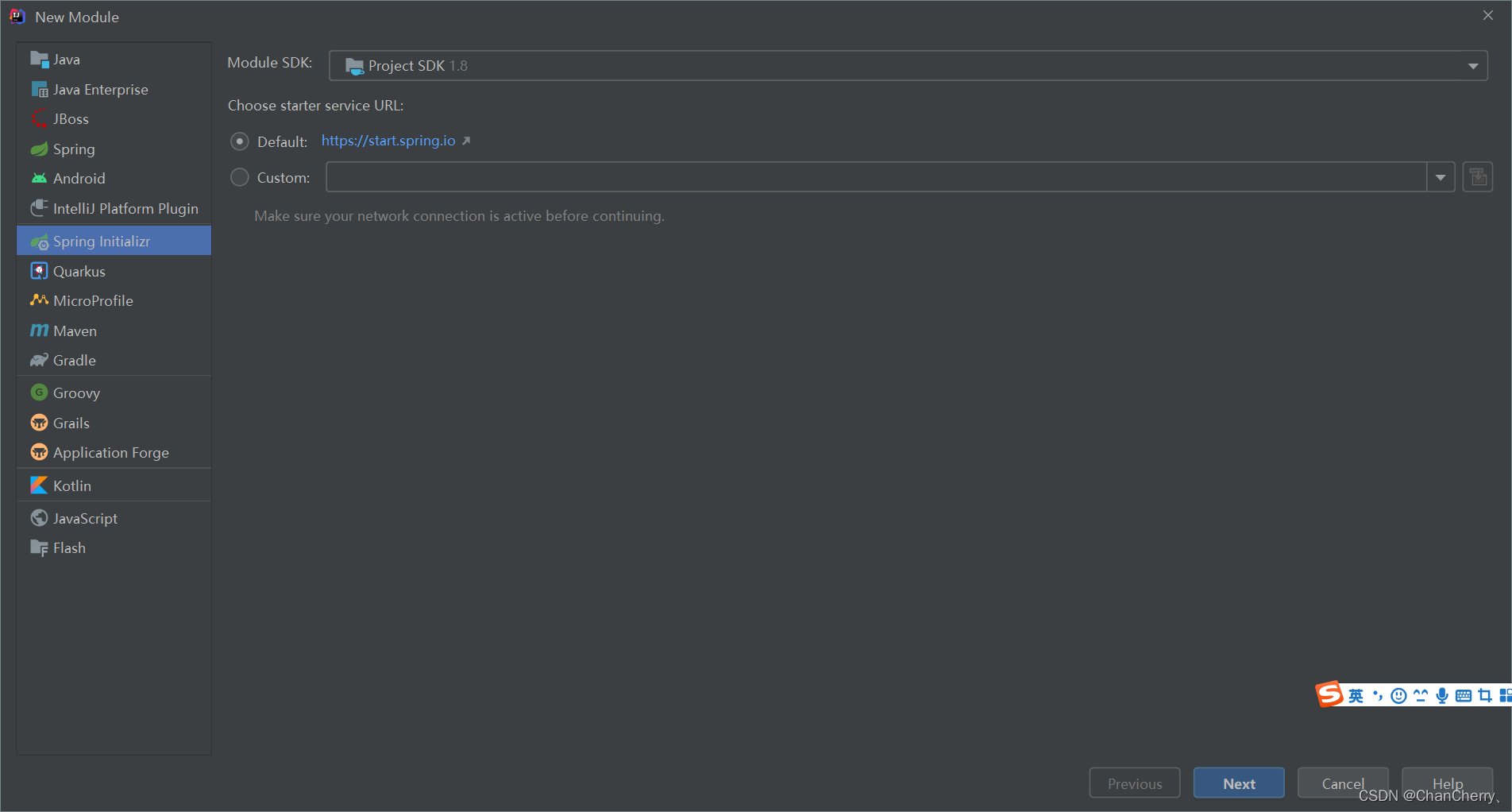Click Spring label in list

pyautogui.click(x=74, y=149)
